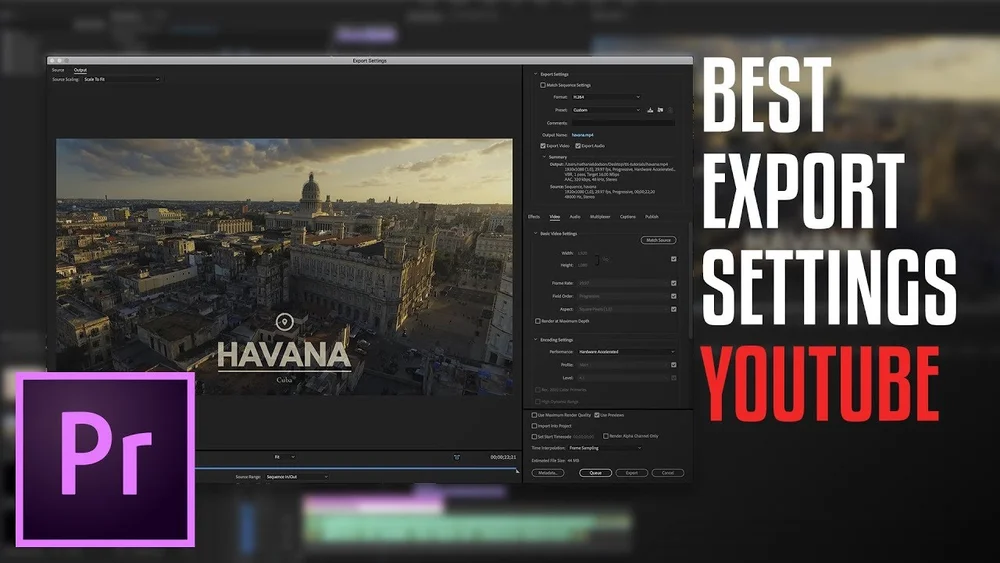
Task: Check Render Alpha Channel Only
Action: coord(606,436)
